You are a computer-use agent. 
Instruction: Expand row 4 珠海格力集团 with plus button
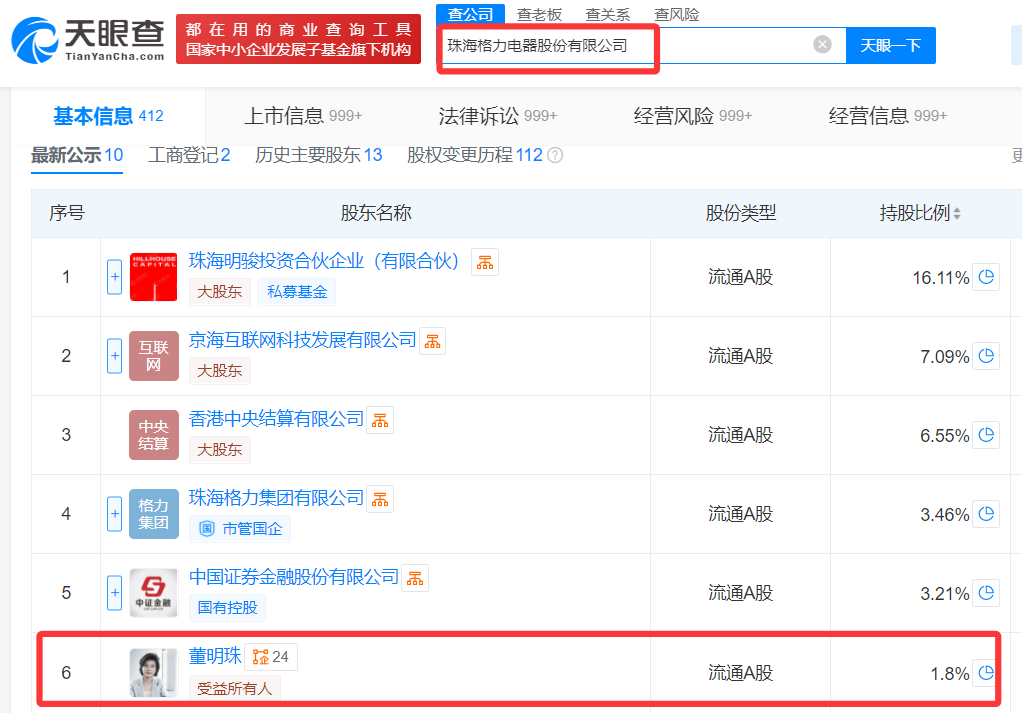click(x=115, y=514)
